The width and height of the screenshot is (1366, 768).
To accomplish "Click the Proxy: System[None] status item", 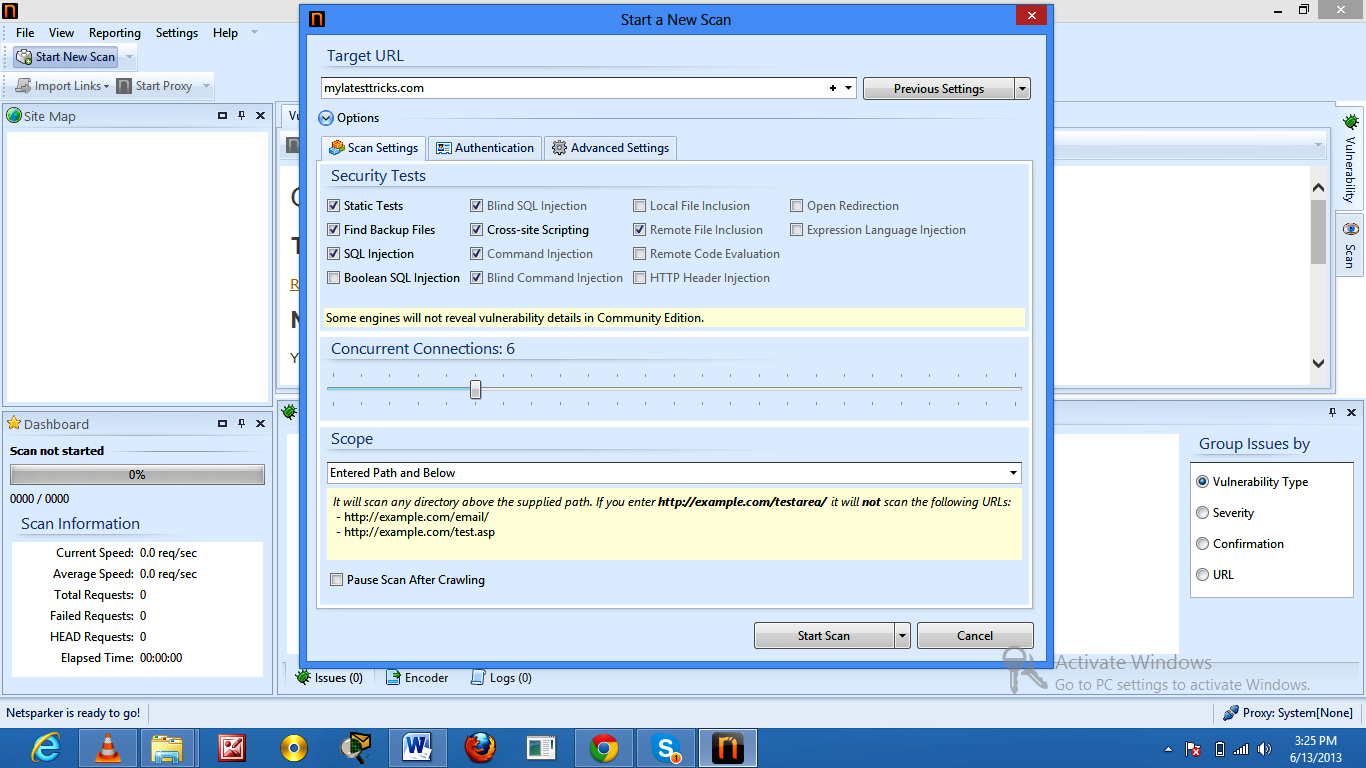I will tap(1288, 713).
